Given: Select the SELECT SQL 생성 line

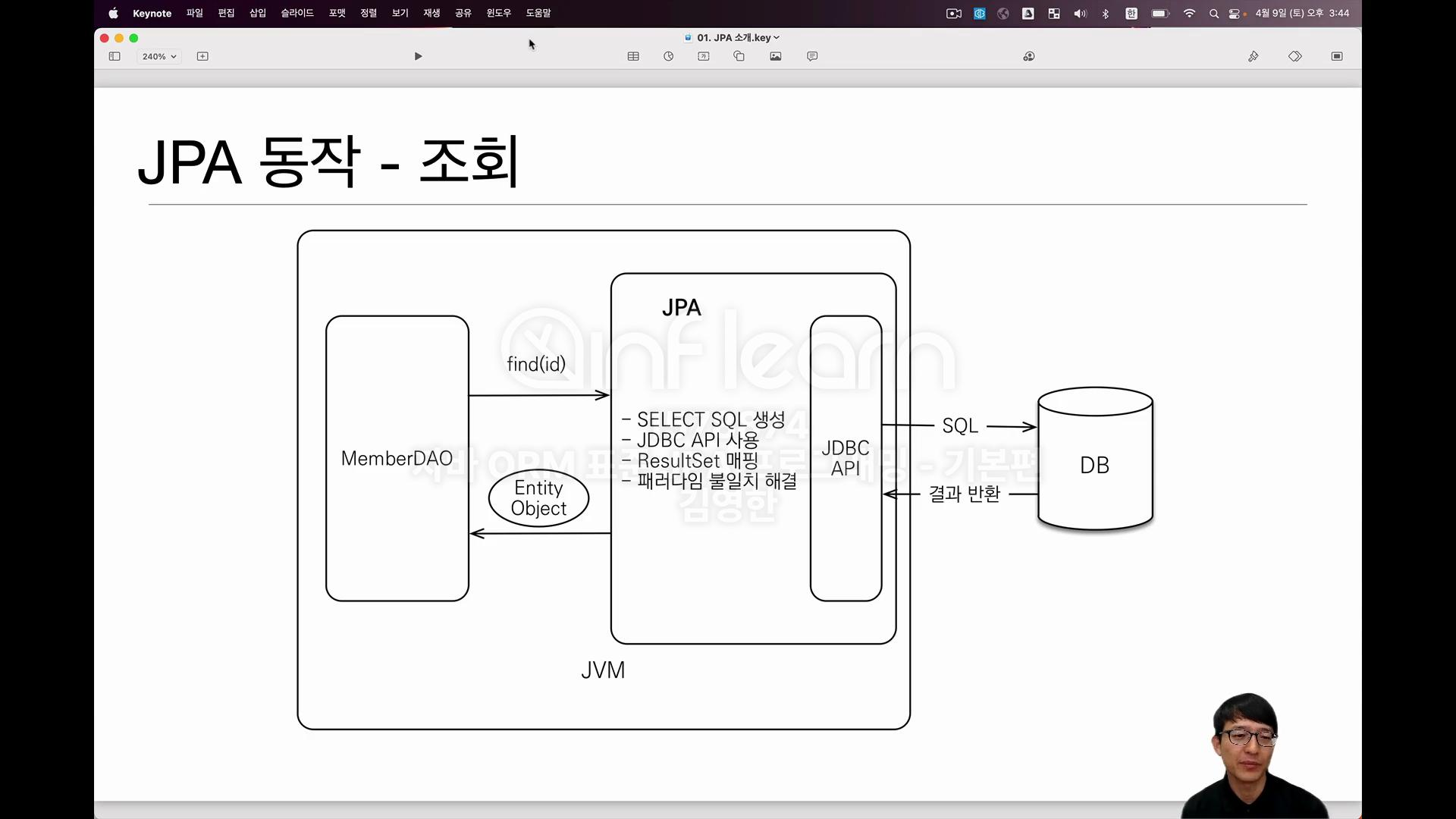Looking at the screenshot, I should (704, 419).
